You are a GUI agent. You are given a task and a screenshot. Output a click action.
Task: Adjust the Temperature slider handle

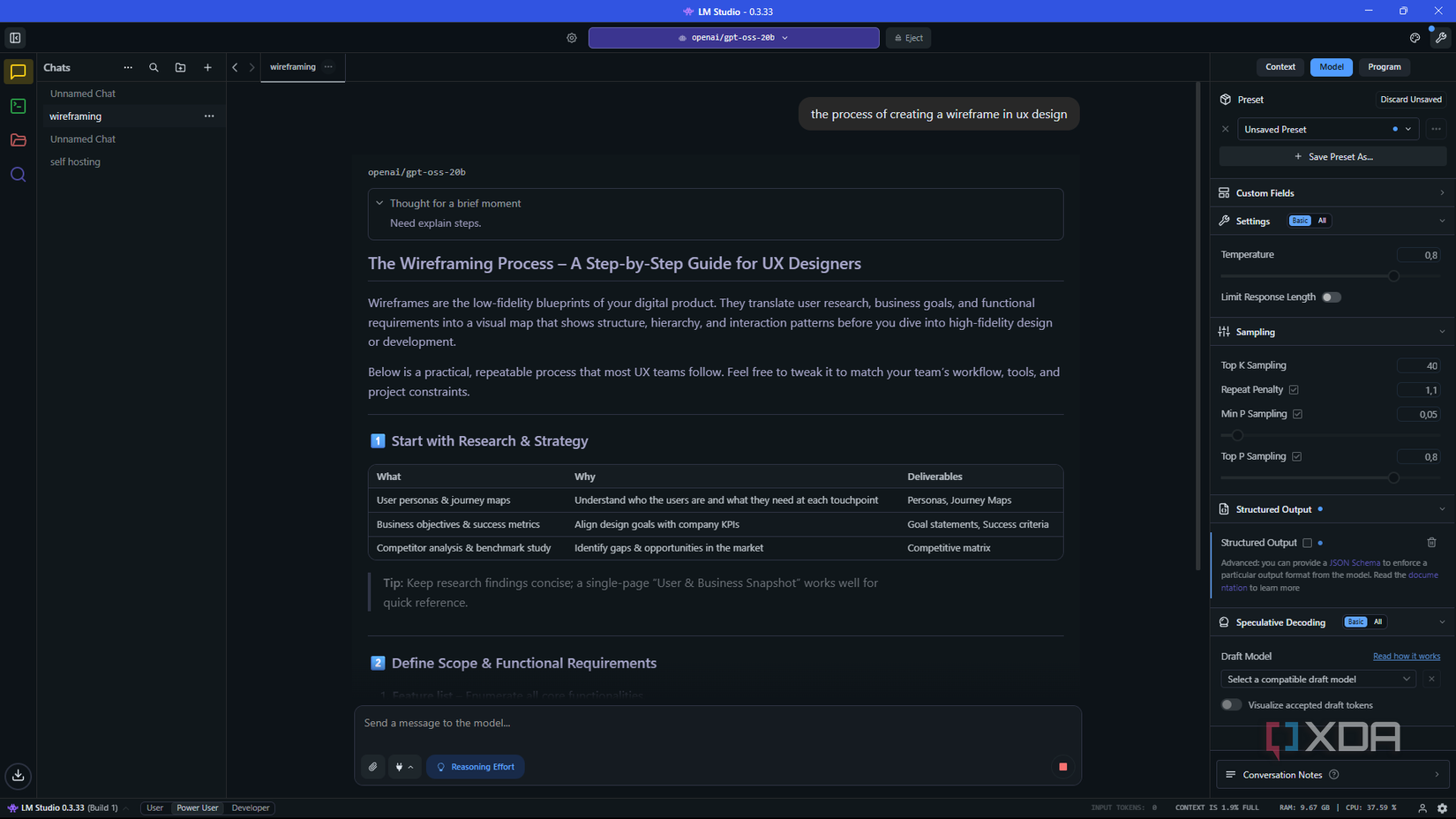1393,276
